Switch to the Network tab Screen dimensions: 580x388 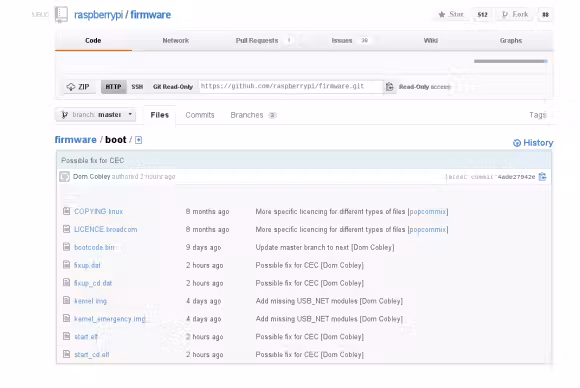pos(176,41)
